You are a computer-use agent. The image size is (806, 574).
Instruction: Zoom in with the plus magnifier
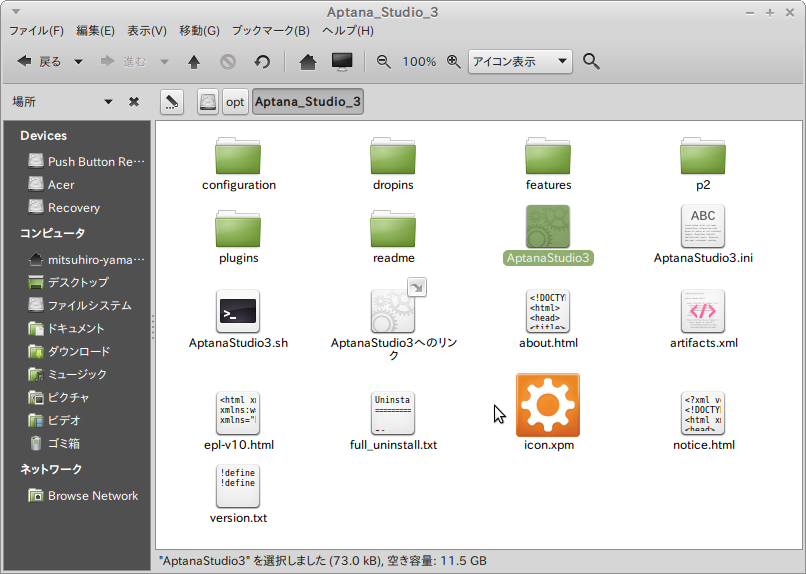(x=453, y=62)
